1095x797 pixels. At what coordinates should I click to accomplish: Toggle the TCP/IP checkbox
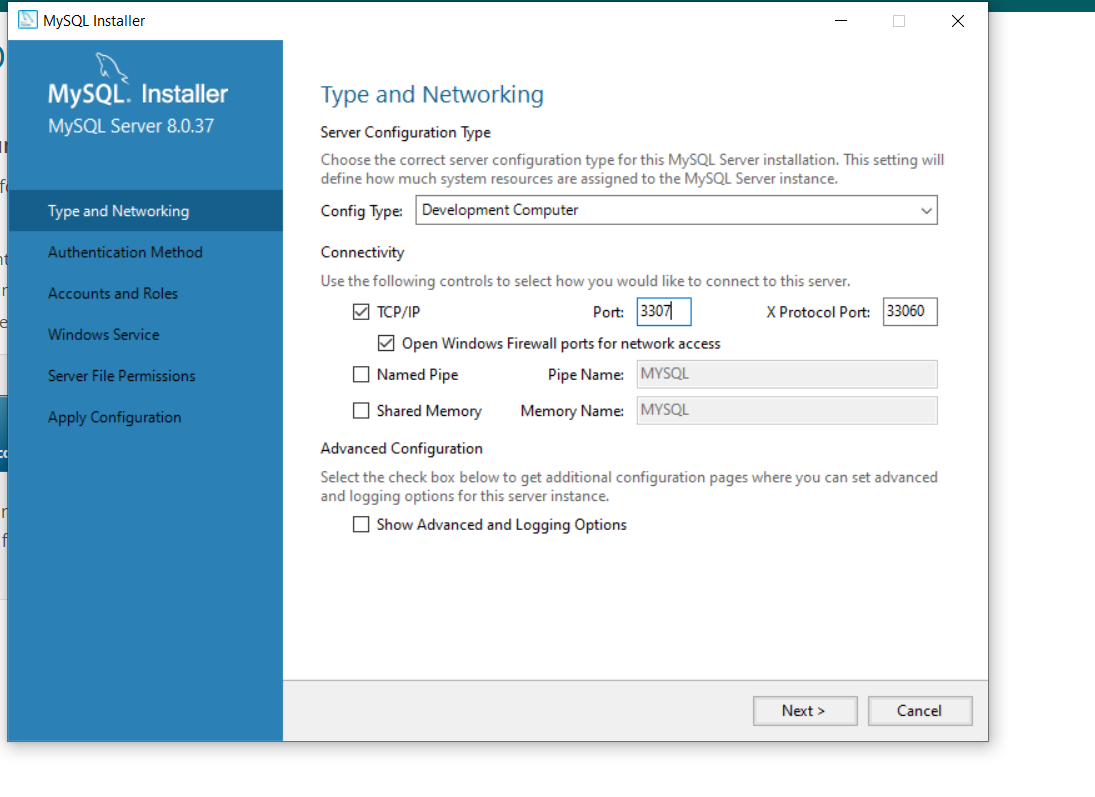[361, 312]
